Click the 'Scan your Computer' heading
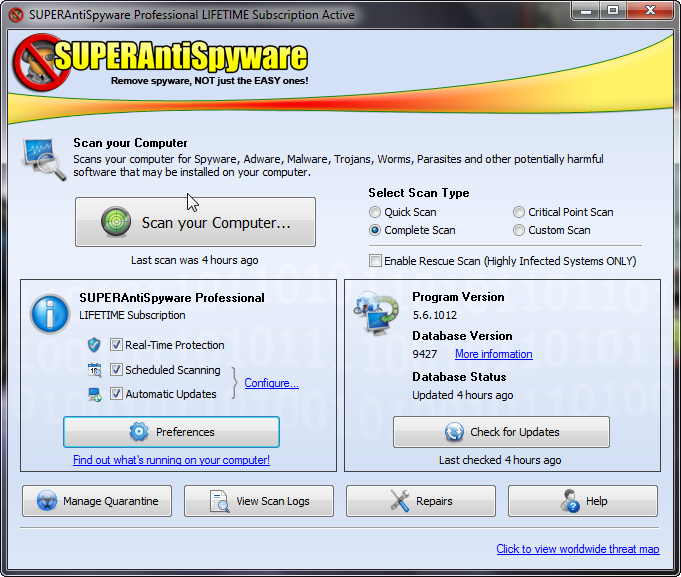Viewport: 681px width, 577px height. [x=130, y=143]
